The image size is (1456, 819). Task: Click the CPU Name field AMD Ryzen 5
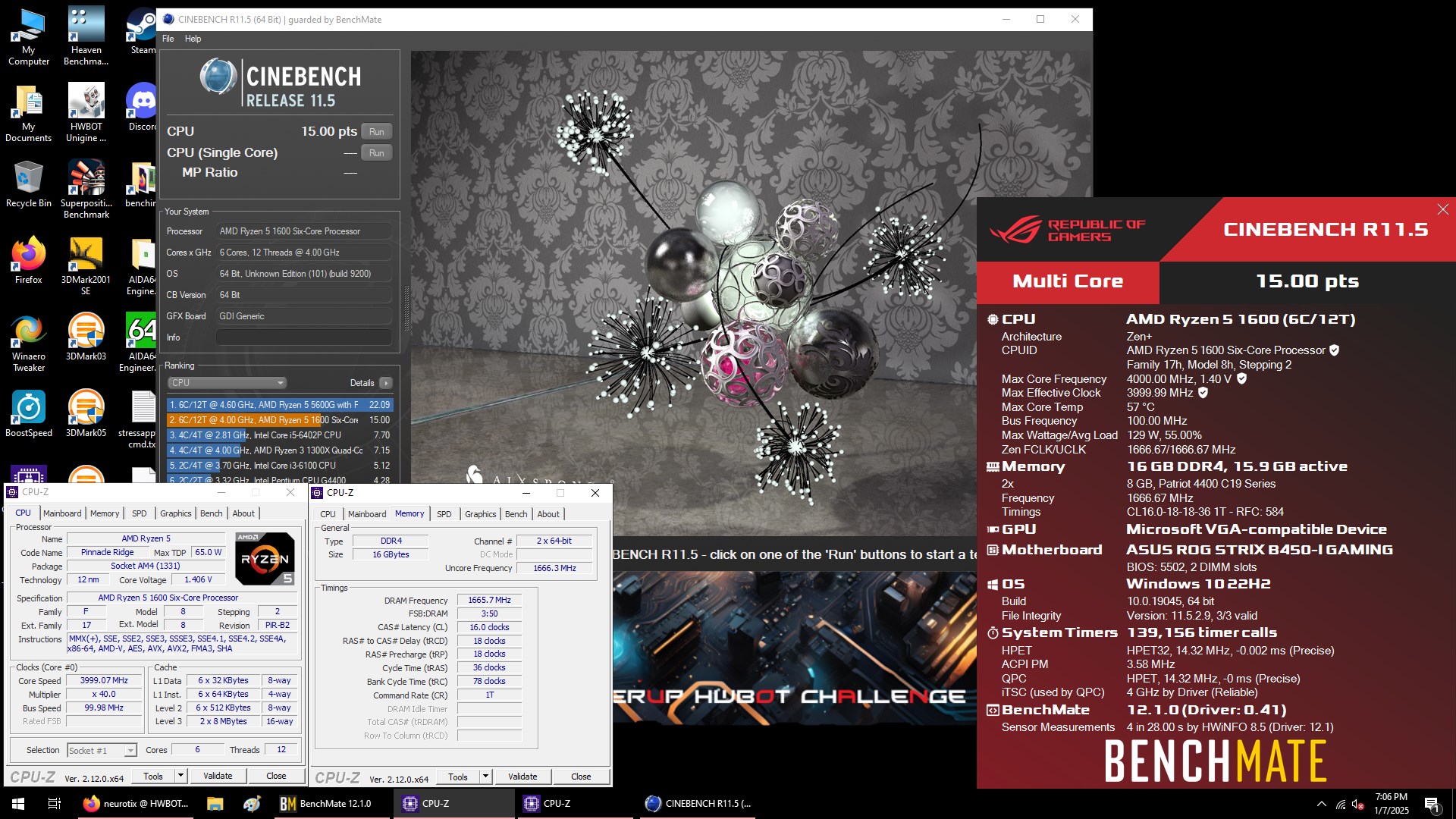click(146, 538)
